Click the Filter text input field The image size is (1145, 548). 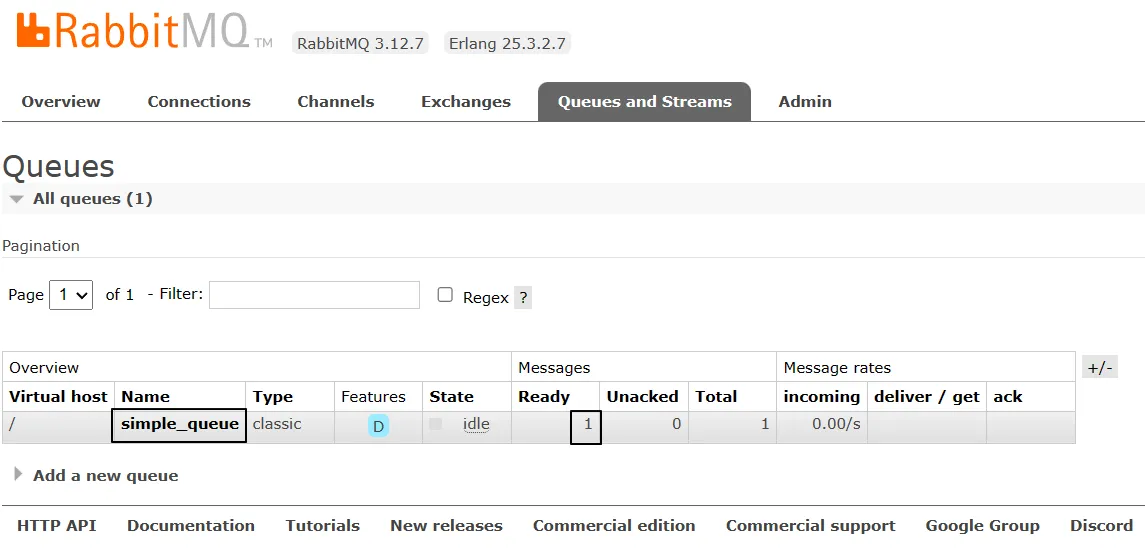[314, 295]
